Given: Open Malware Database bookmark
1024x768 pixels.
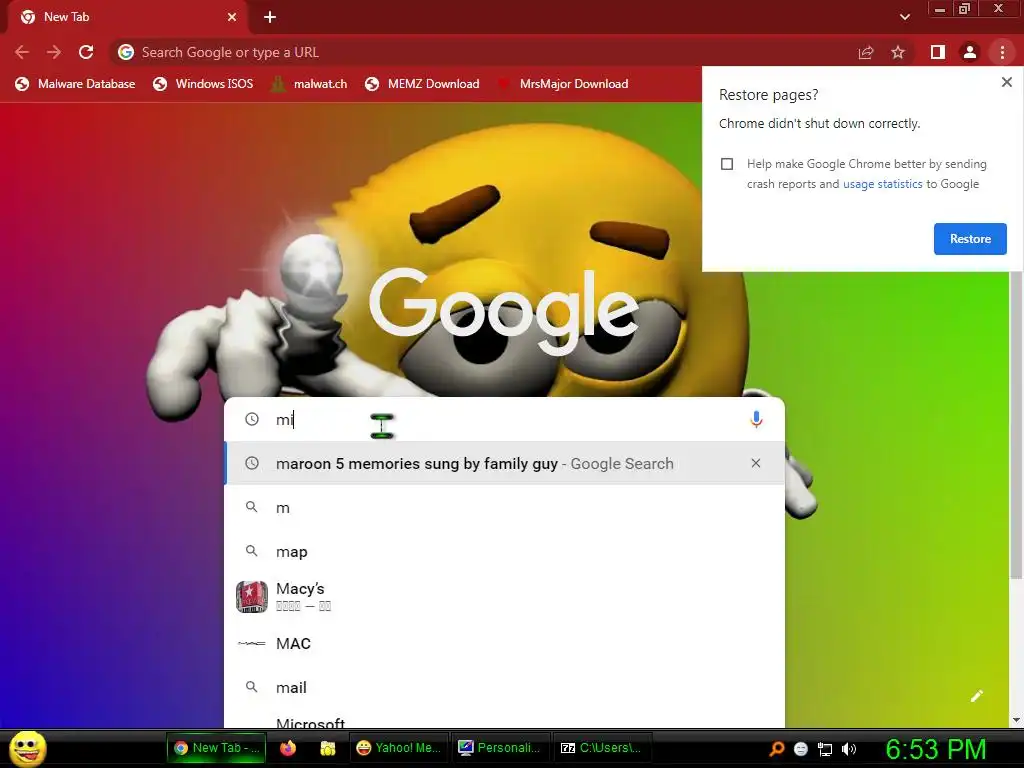Looking at the screenshot, I should point(75,84).
